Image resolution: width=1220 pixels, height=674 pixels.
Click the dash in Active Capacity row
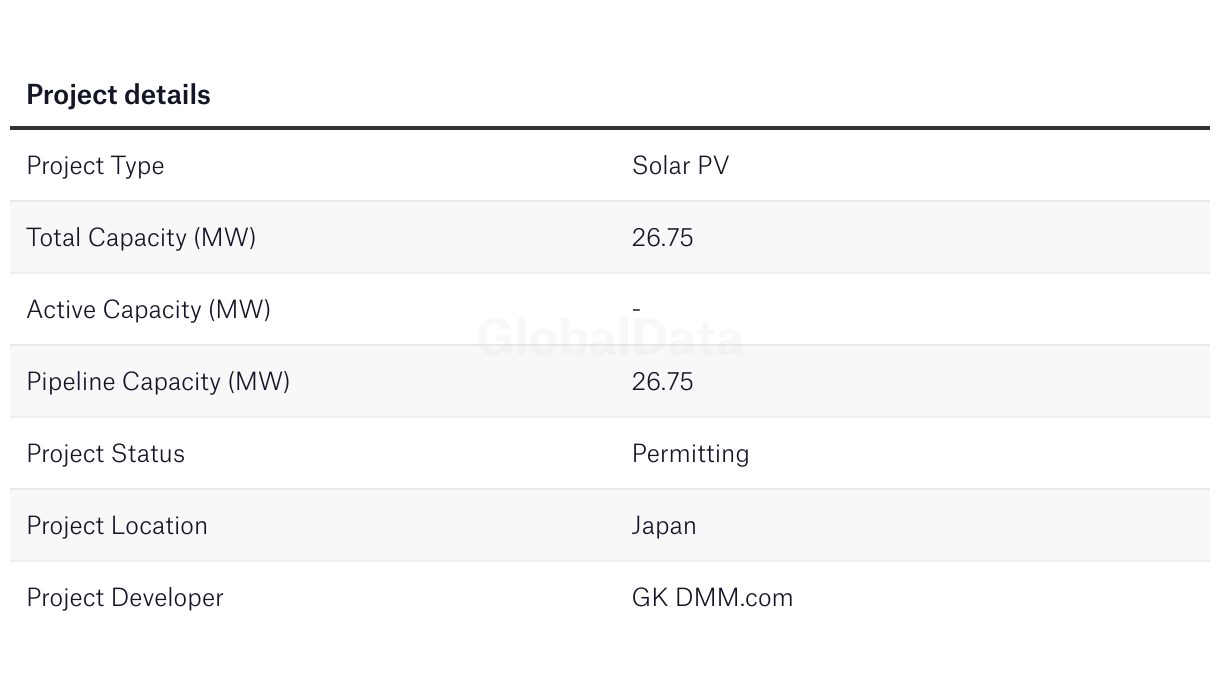pos(636,310)
